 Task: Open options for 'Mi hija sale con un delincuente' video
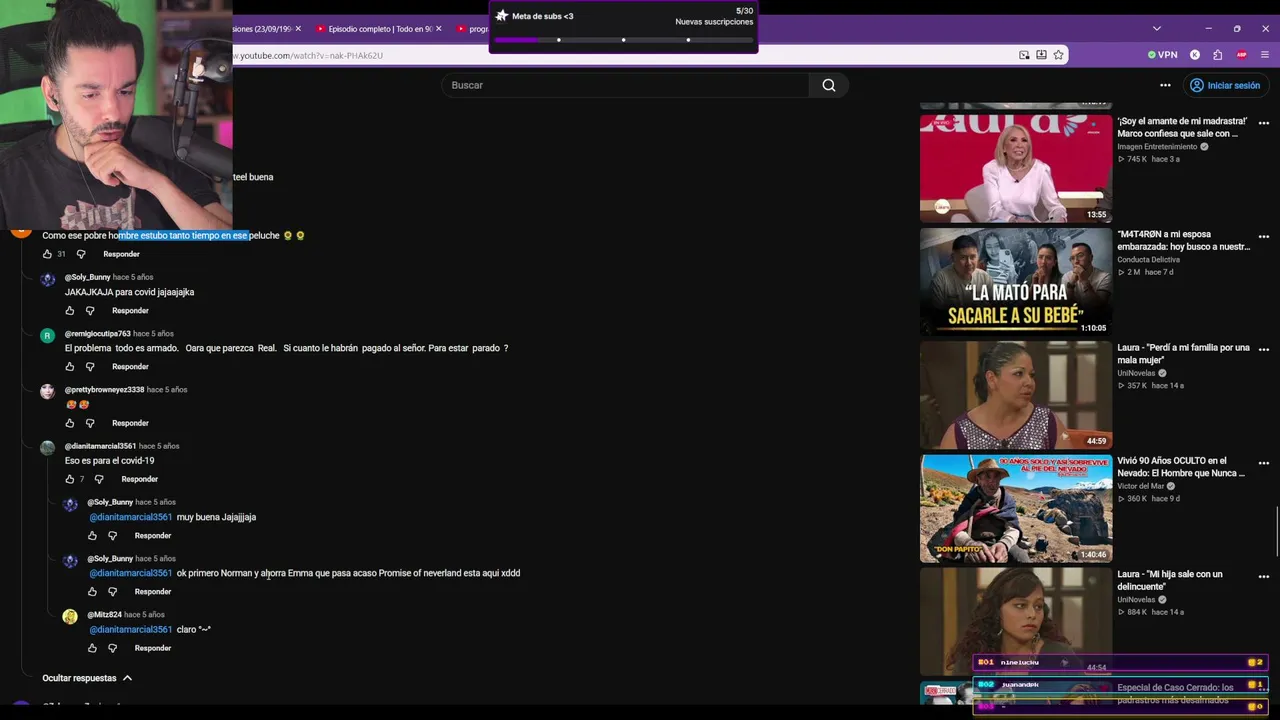[x=1264, y=577]
